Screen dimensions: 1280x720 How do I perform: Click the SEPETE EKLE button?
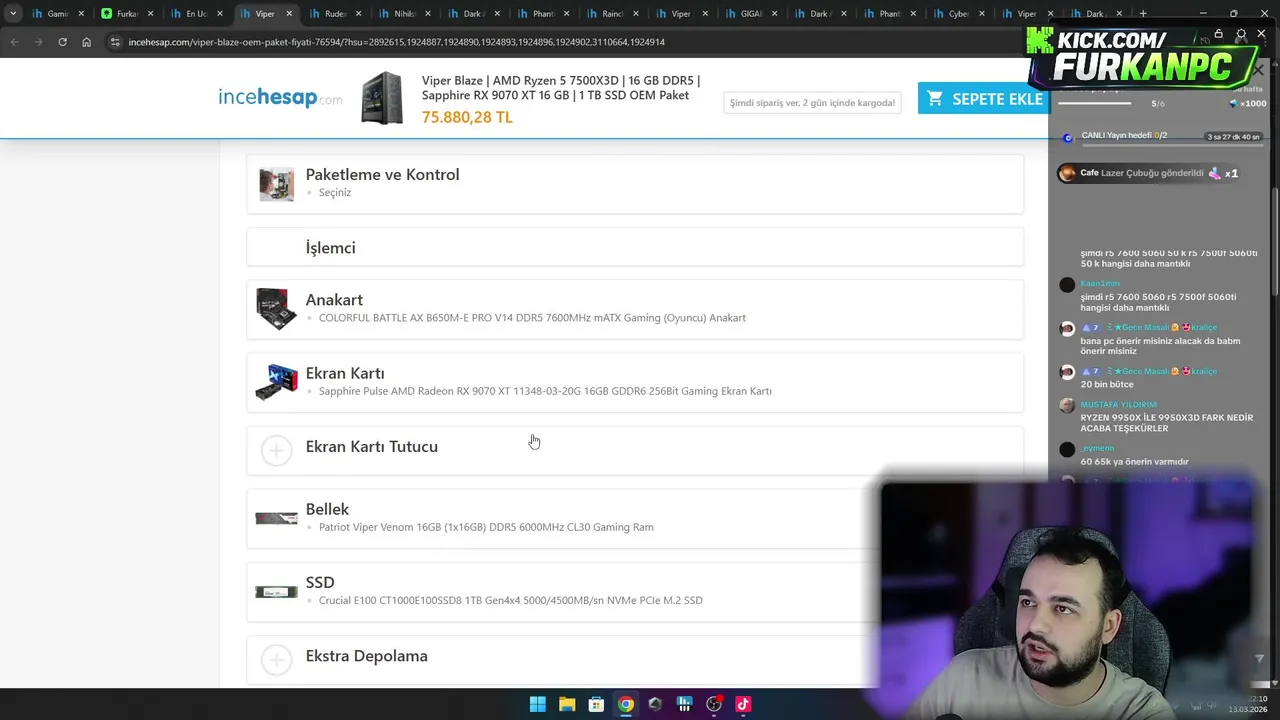[982, 98]
